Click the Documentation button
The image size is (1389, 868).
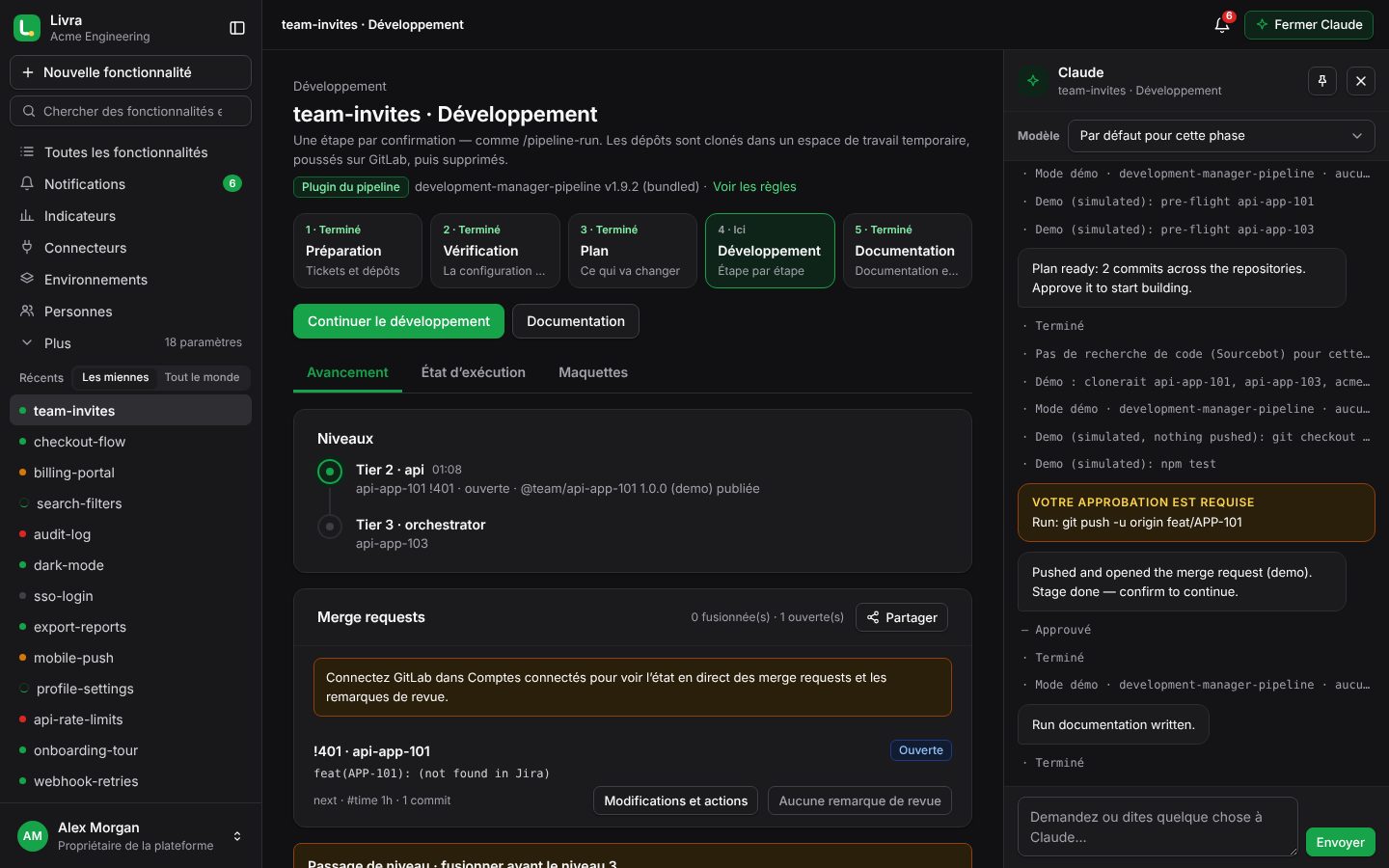point(576,321)
